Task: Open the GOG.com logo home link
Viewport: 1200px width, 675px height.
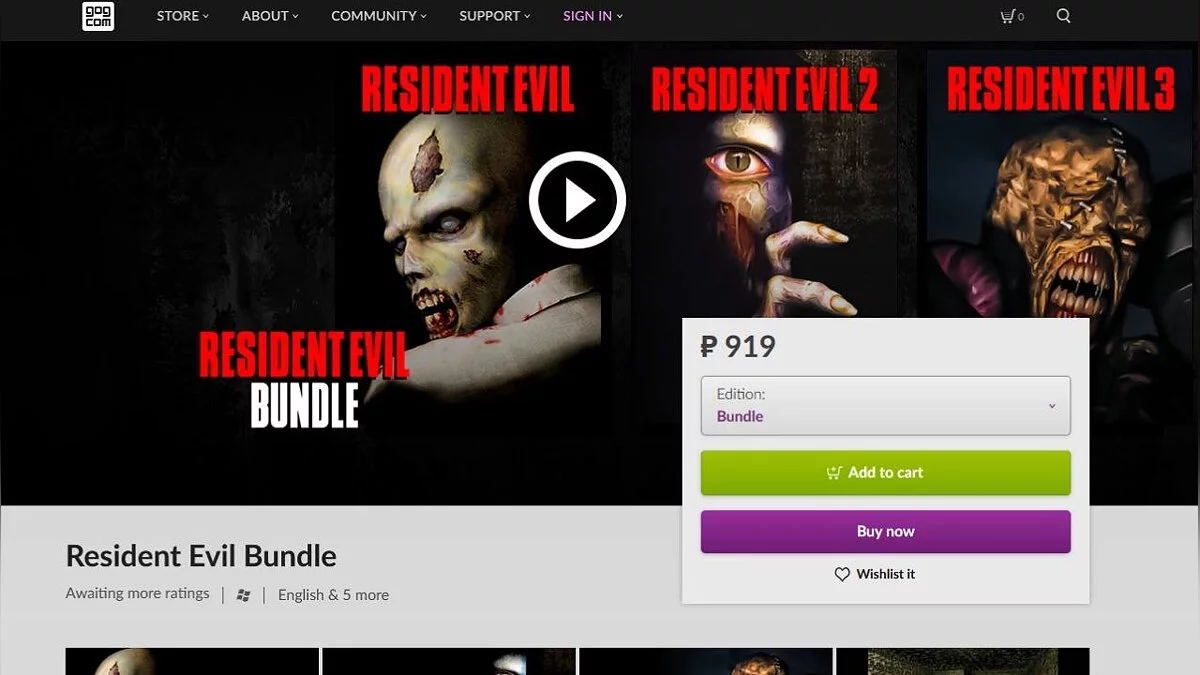Action: [x=97, y=16]
